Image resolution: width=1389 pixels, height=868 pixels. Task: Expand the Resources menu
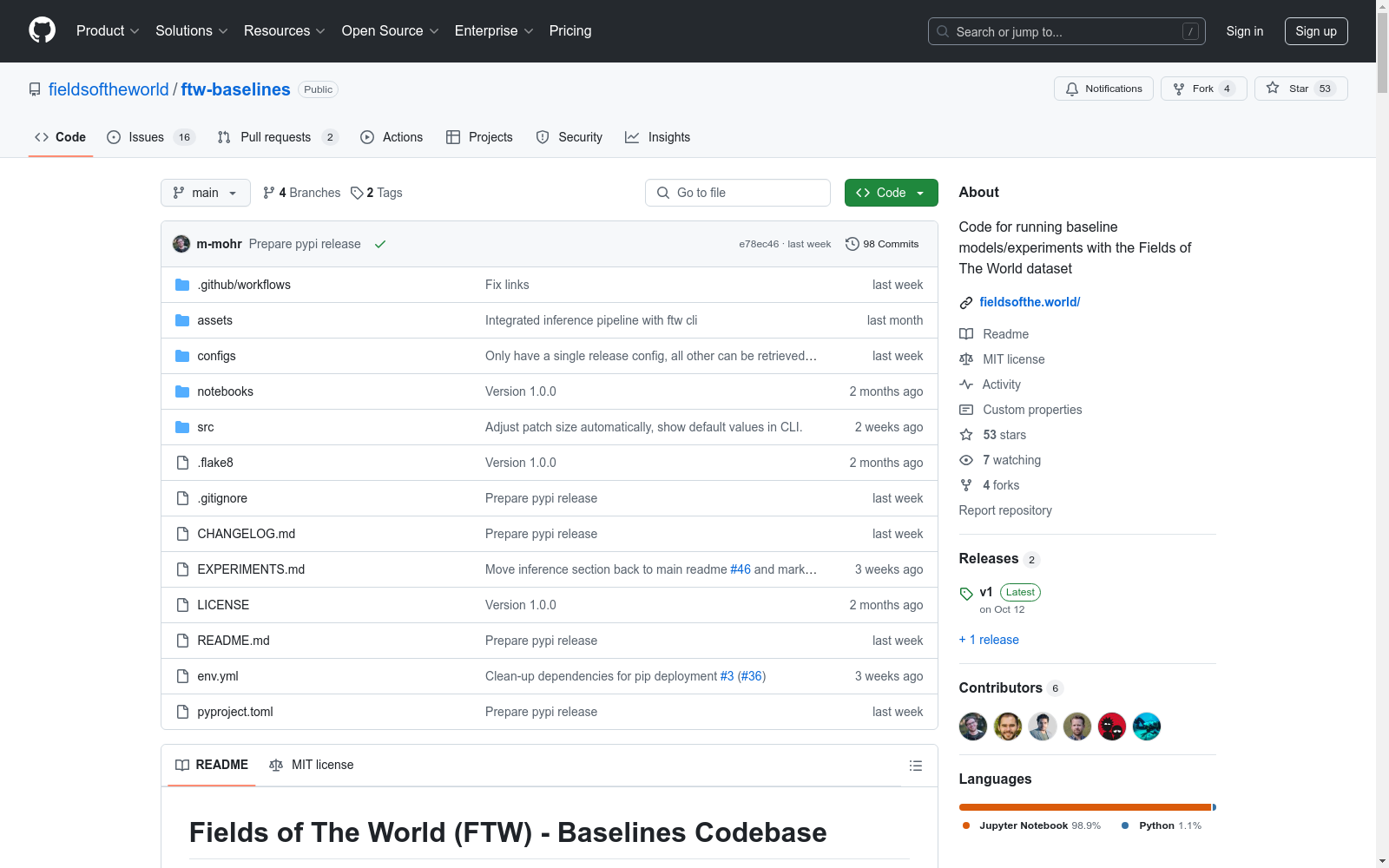coord(285,31)
